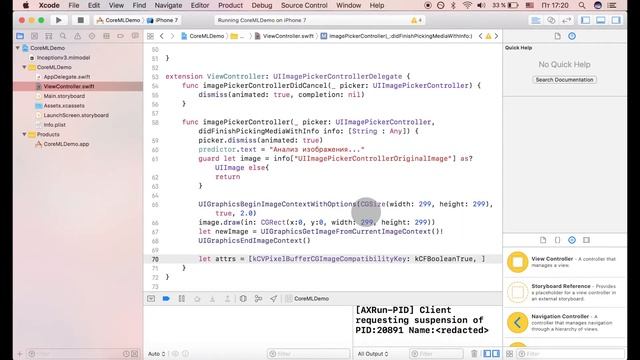Open the Editor menu
Viewport: 640px width, 360px height.
coord(200,5)
